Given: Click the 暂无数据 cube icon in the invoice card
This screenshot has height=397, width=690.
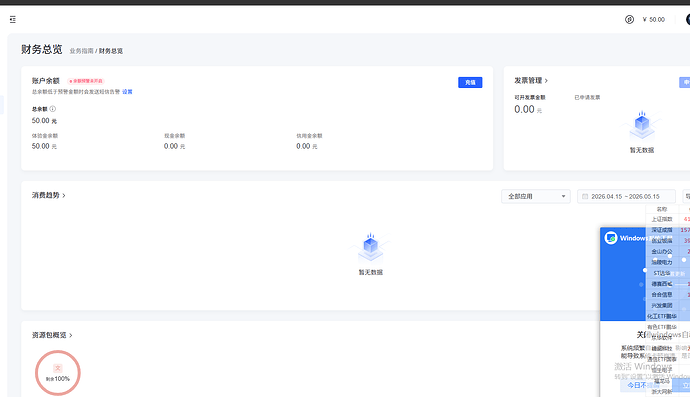Looking at the screenshot, I should tap(642, 125).
